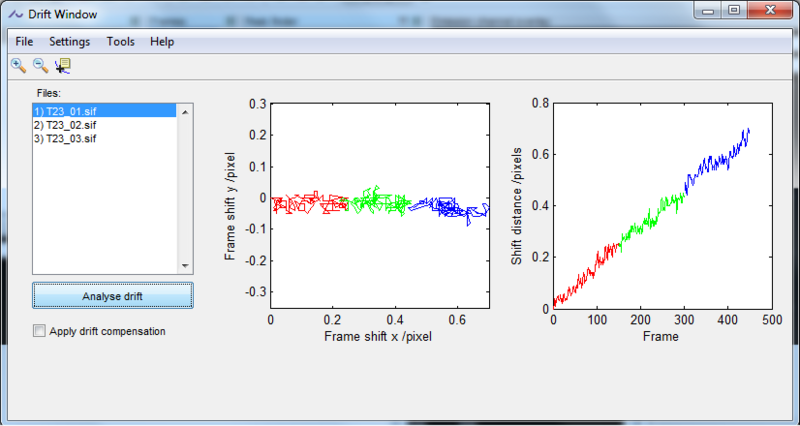Screen dimensions: 800x426
Task: Enable Apply drift compensation checkbox
Action: (x=40, y=331)
